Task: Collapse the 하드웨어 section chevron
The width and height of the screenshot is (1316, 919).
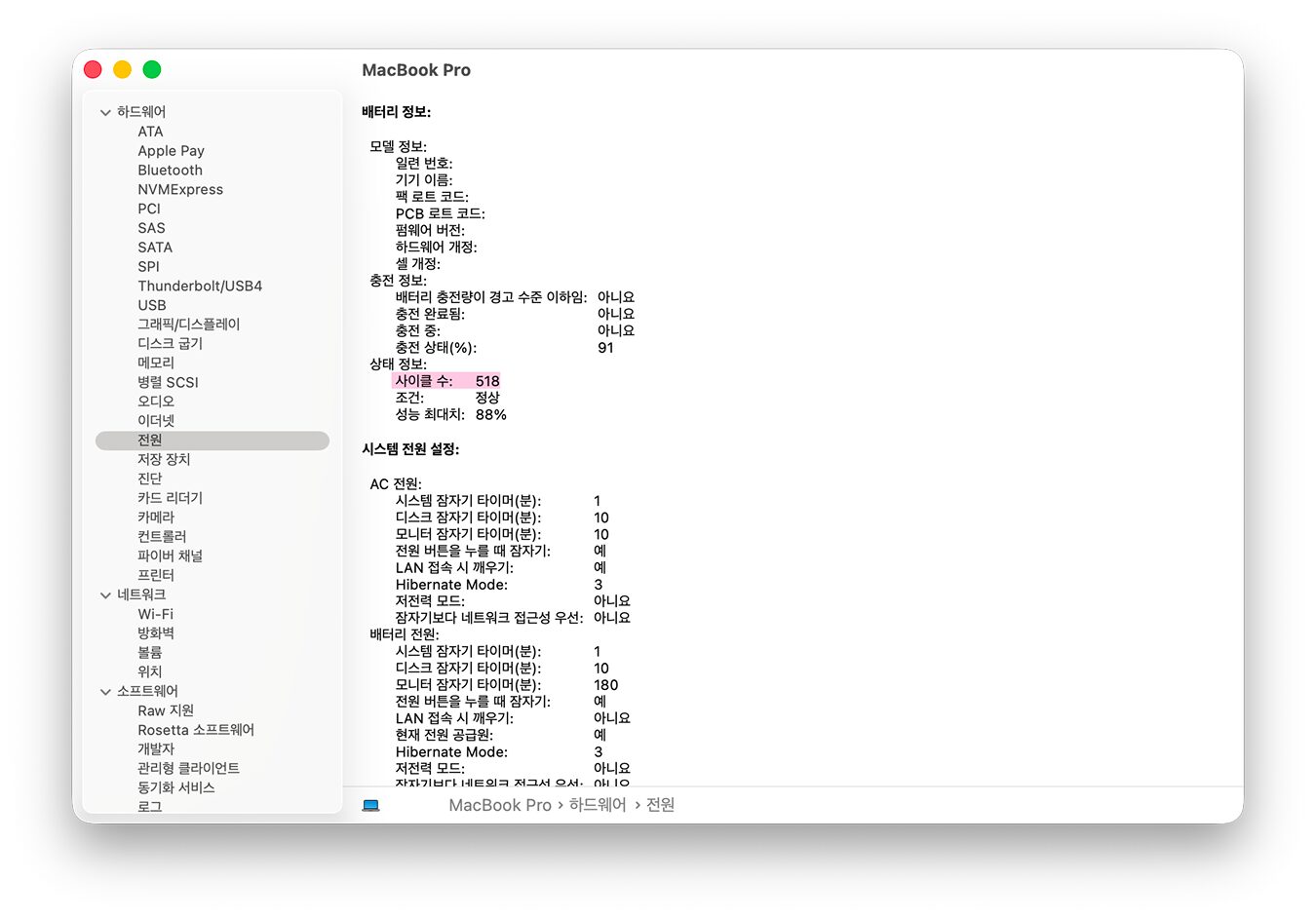Action: pyautogui.click(x=105, y=112)
